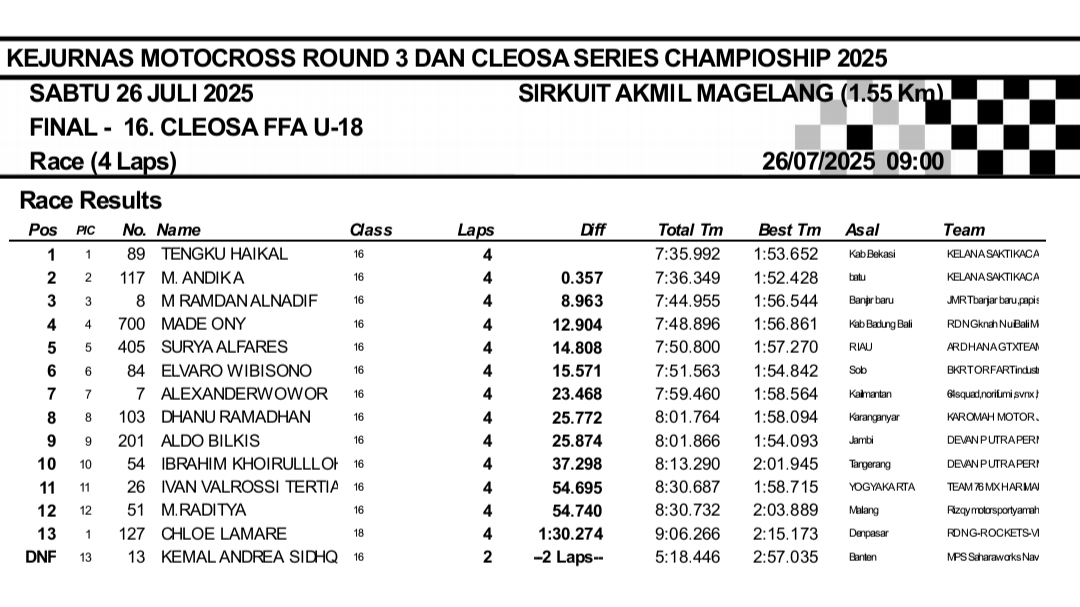Click the "Team" column header
Image resolution: width=1080 pixels, height=607 pixels.
tap(963, 230)
